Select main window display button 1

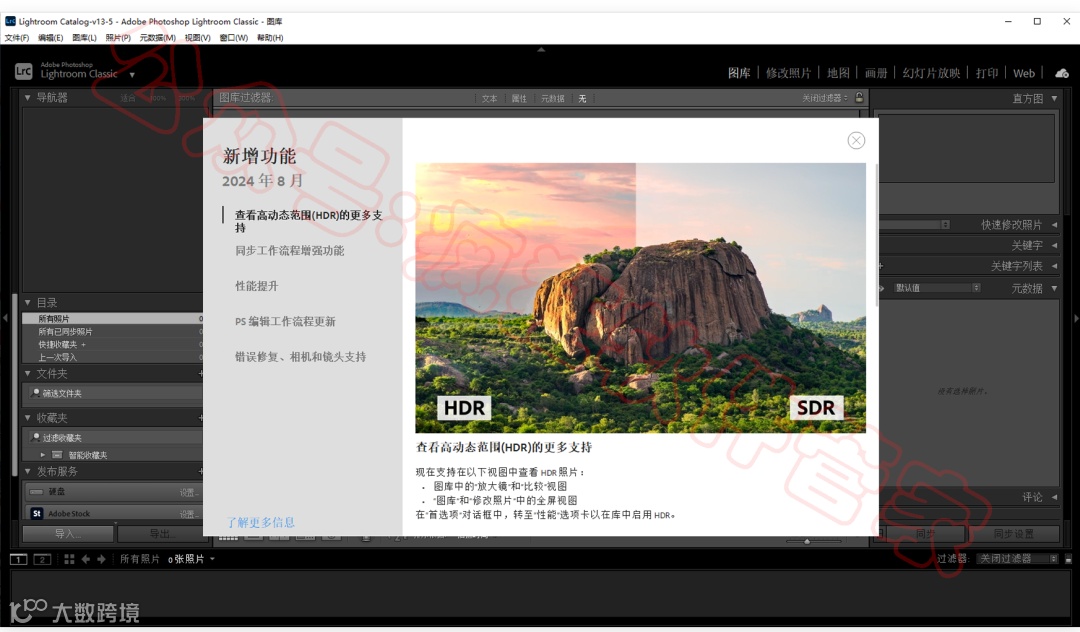coord(19,560)
